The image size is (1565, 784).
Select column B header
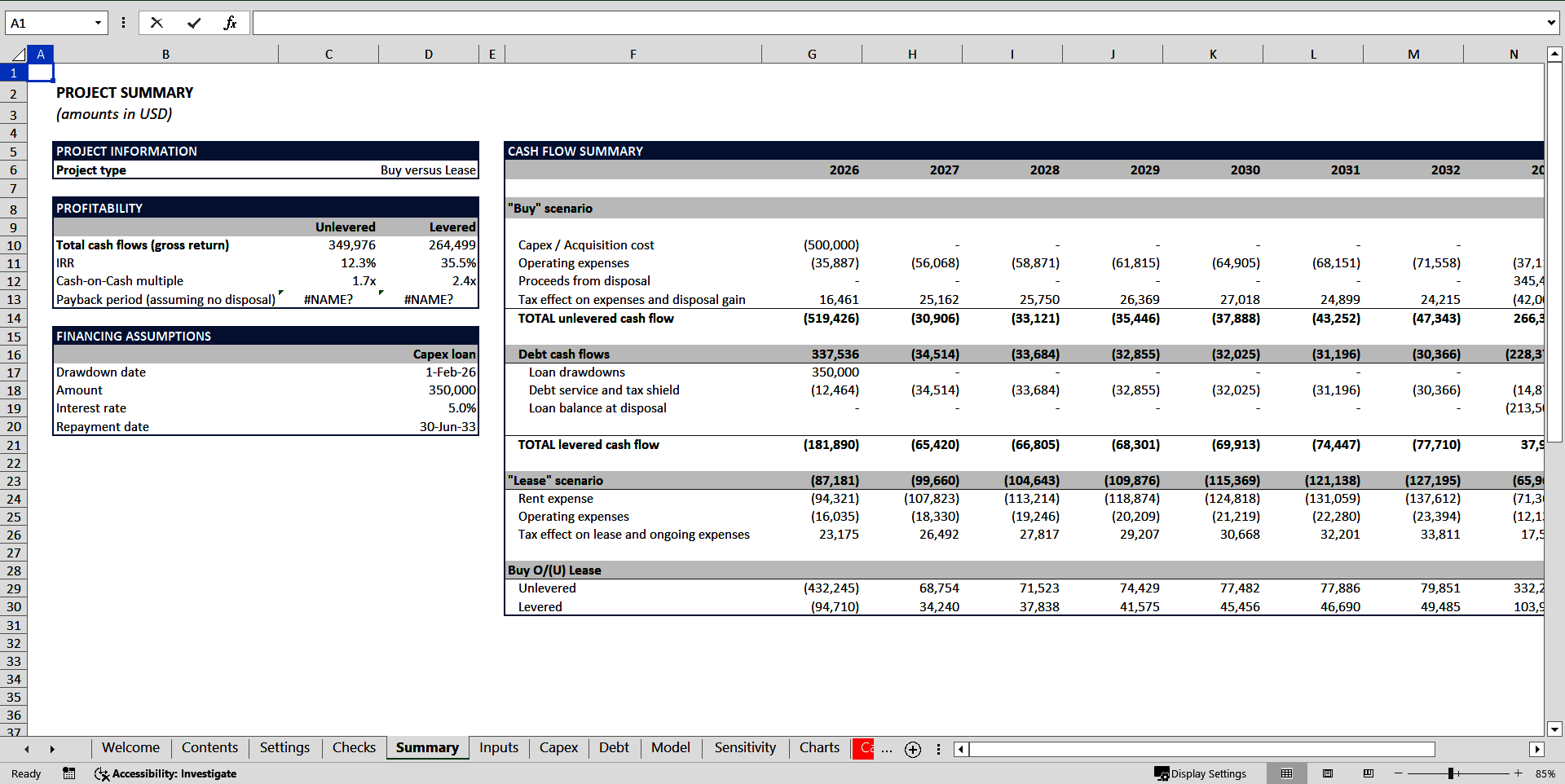pyautogui.click(x=165, y=55)
